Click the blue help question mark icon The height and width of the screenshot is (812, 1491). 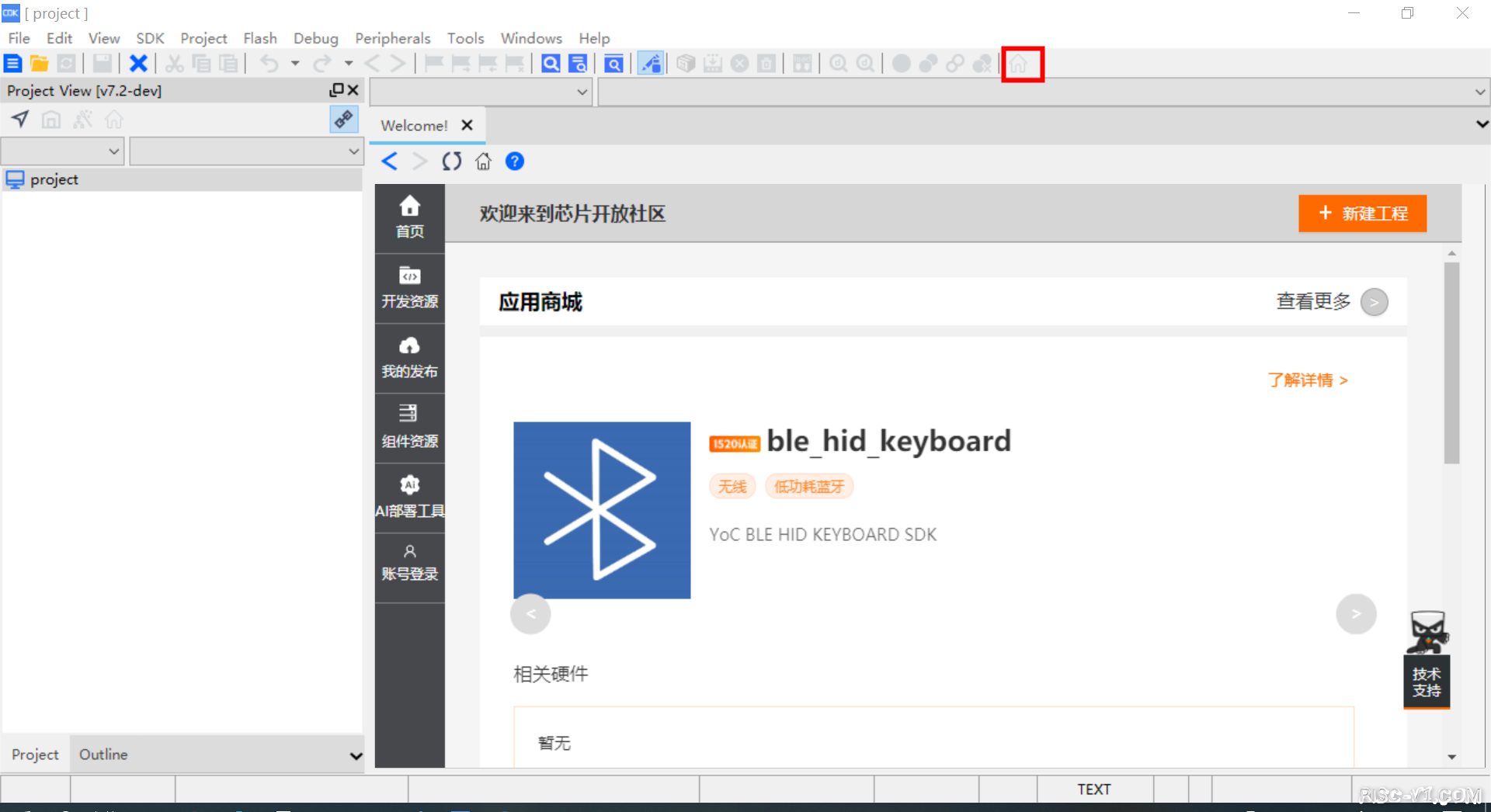514,161
